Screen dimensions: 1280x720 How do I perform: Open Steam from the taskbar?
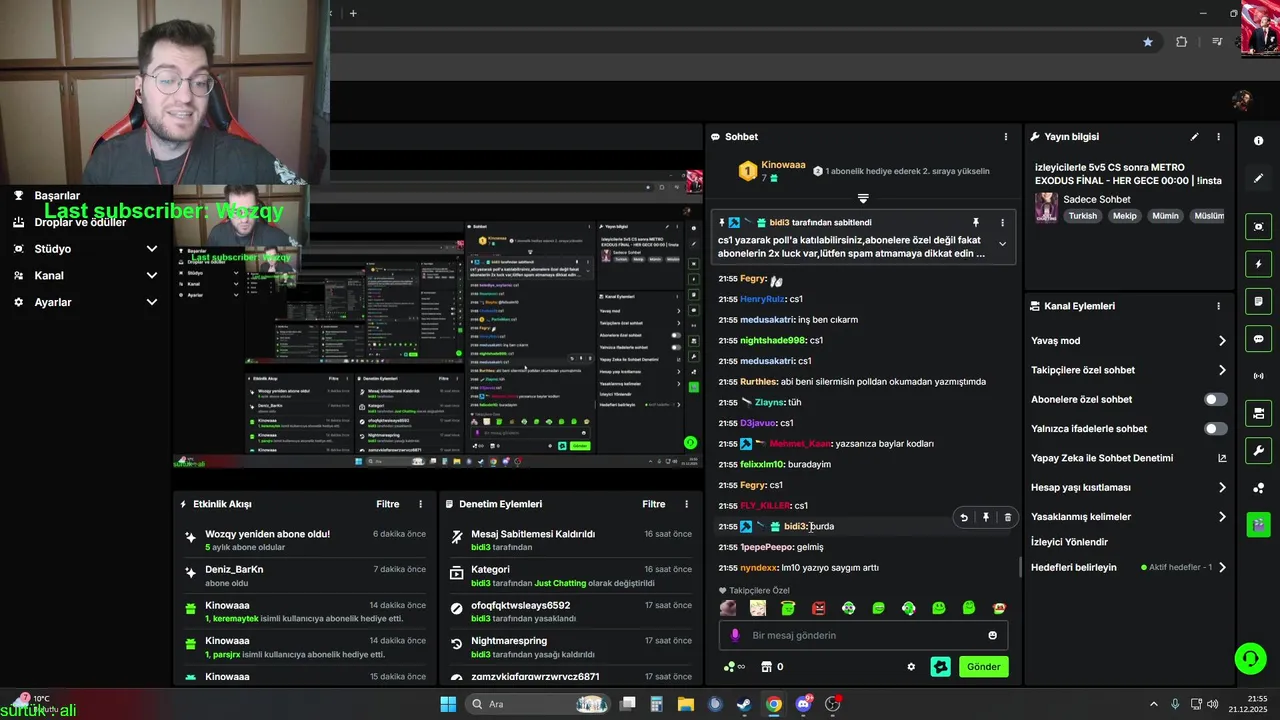click(744, 704)
